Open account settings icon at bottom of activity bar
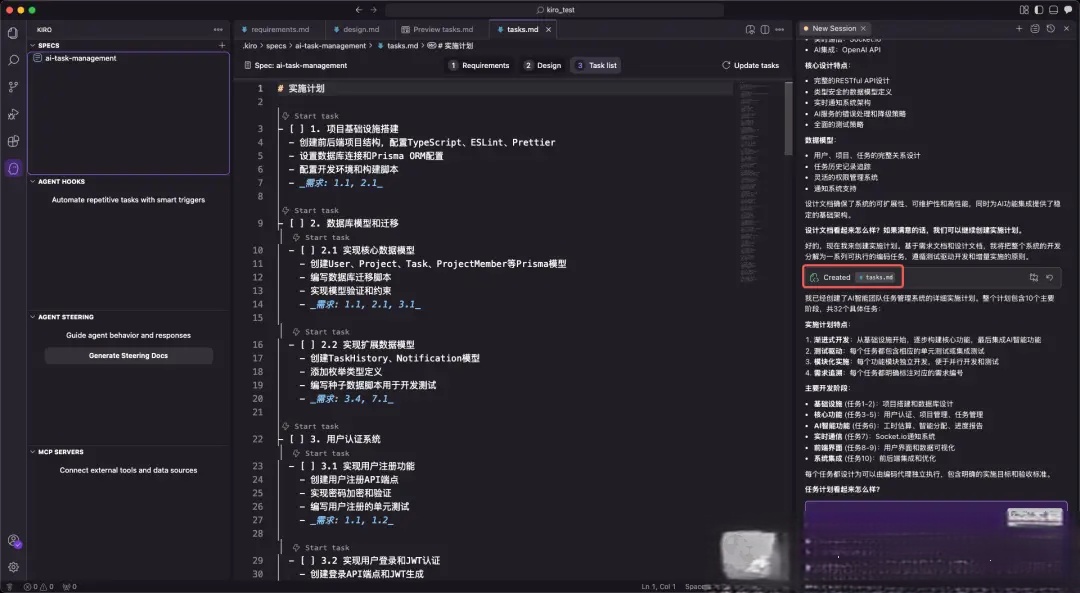Viewport: 1080px width, 593px height. coord(12,541)
